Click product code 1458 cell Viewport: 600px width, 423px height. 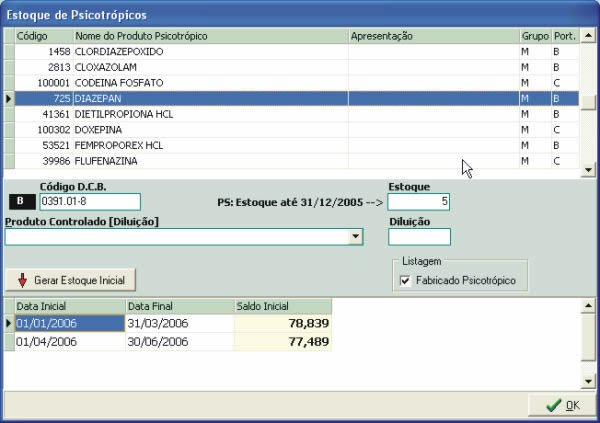44,52
